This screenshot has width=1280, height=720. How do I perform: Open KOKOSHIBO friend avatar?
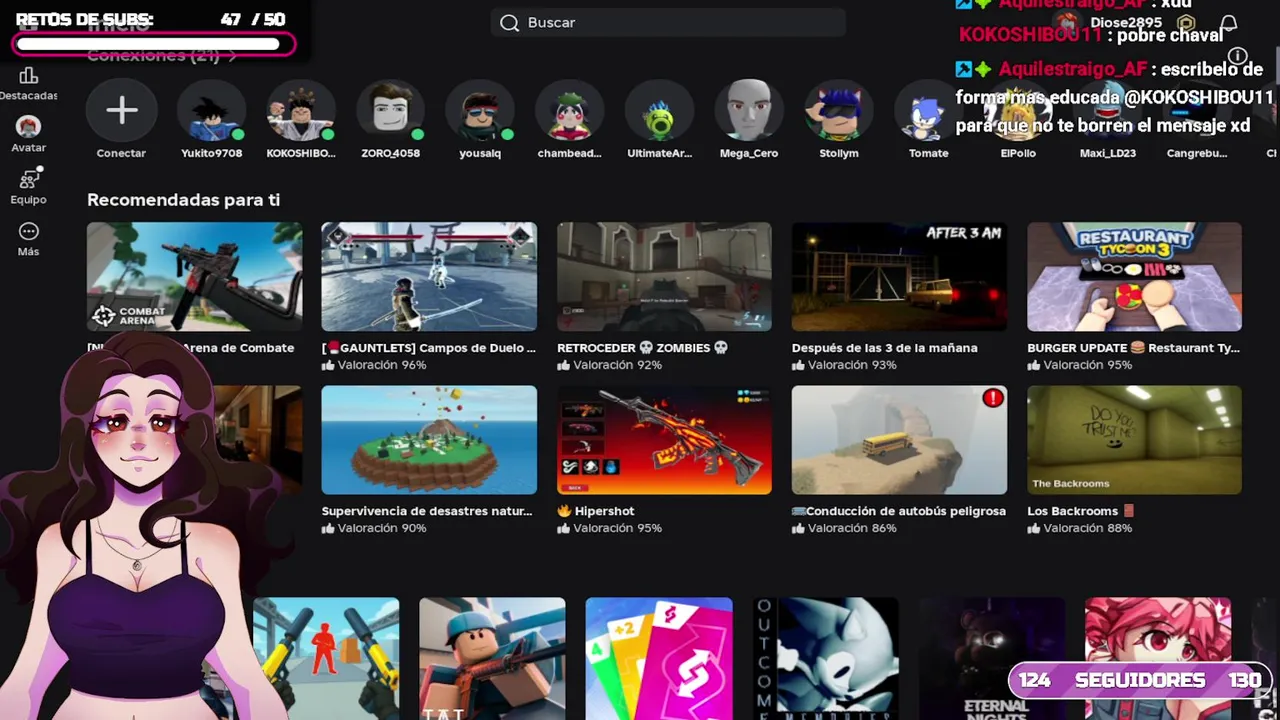(301, 110)
